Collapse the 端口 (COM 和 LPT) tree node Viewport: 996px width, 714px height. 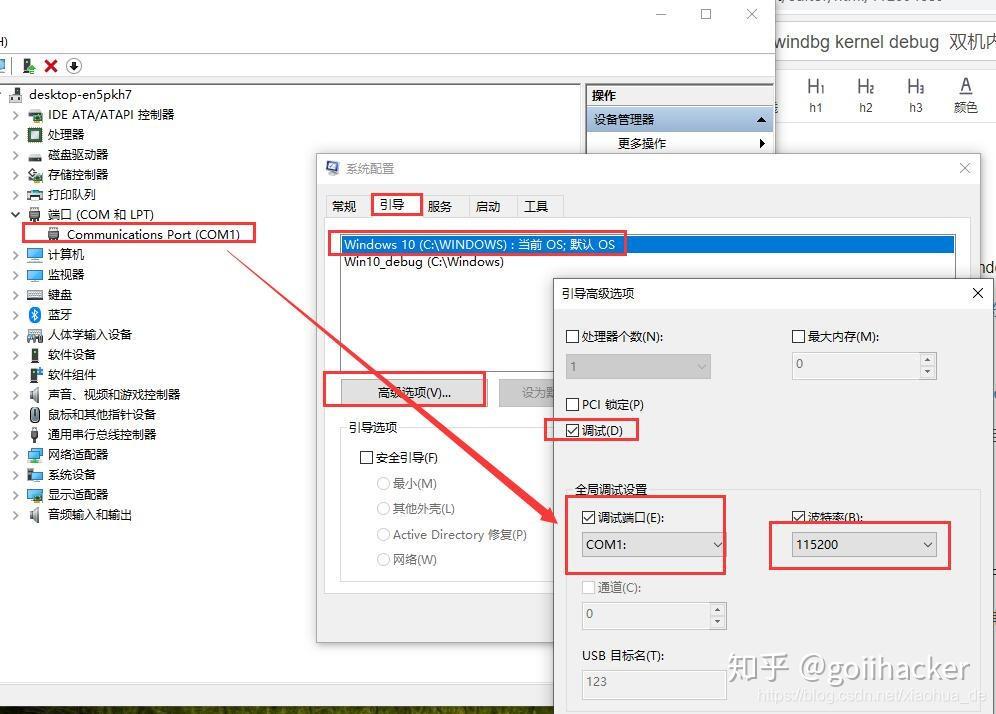coord(15,215)
